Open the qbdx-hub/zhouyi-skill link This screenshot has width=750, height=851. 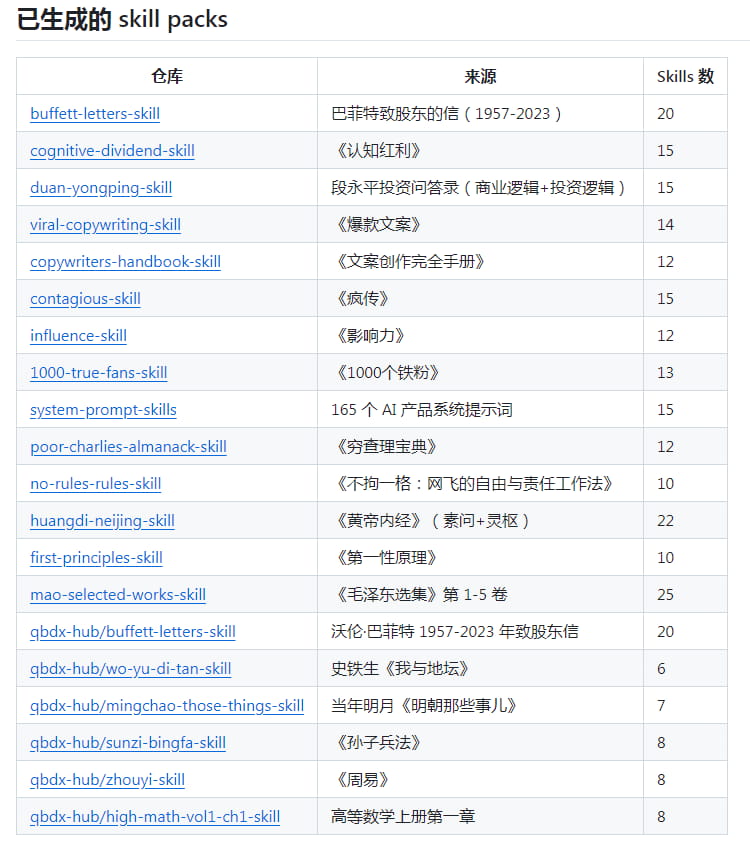tap(107, 779)
